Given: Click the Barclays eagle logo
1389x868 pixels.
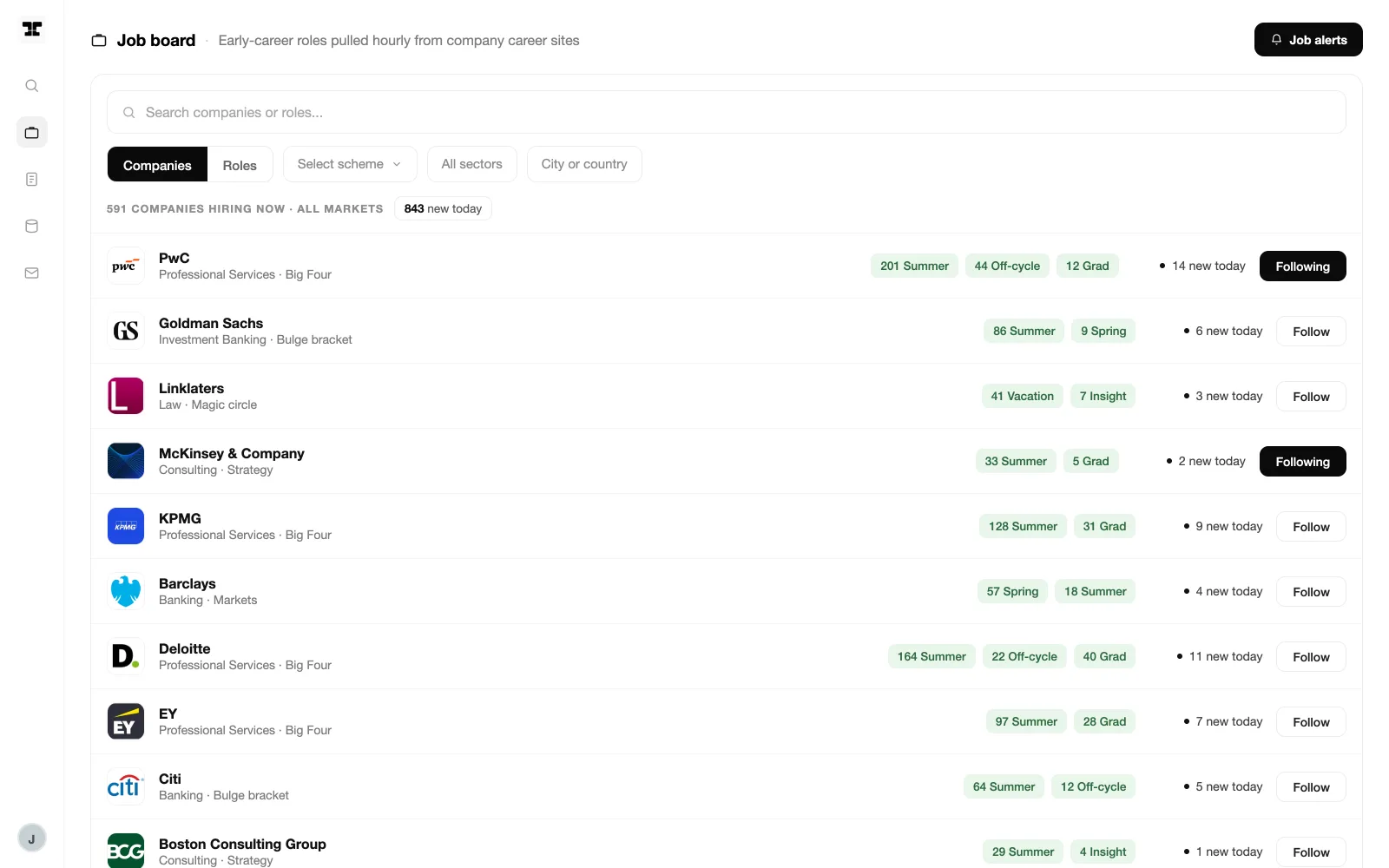Looking at the screenshot, I should [x=126, y=591].
